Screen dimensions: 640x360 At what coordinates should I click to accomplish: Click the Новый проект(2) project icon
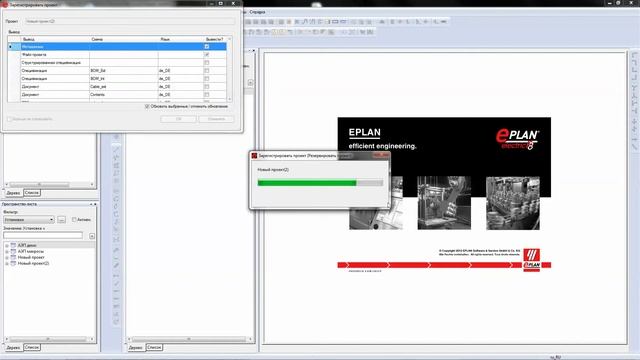click(x=13, y=264)
